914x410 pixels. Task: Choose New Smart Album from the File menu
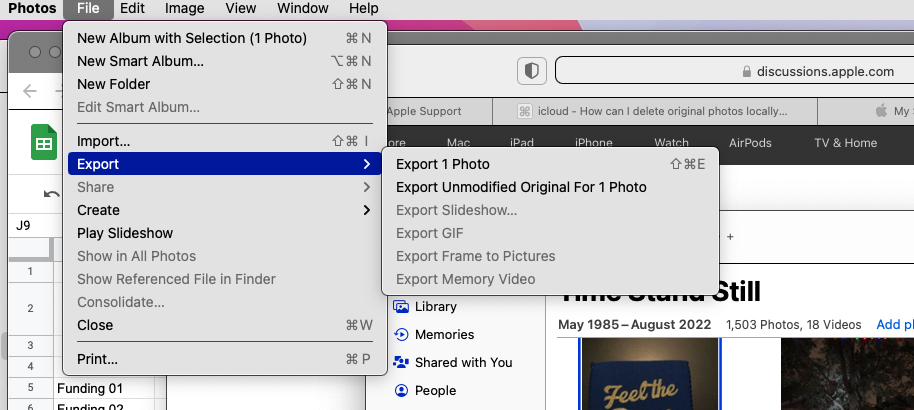(140, 61)
